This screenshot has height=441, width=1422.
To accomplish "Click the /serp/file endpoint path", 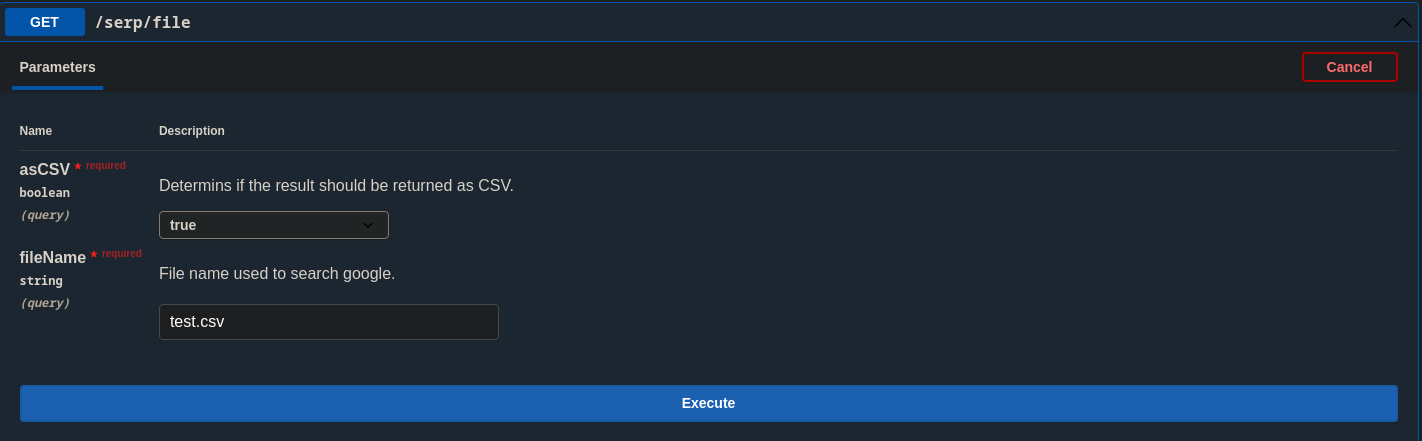I will [x=143, y=22].
